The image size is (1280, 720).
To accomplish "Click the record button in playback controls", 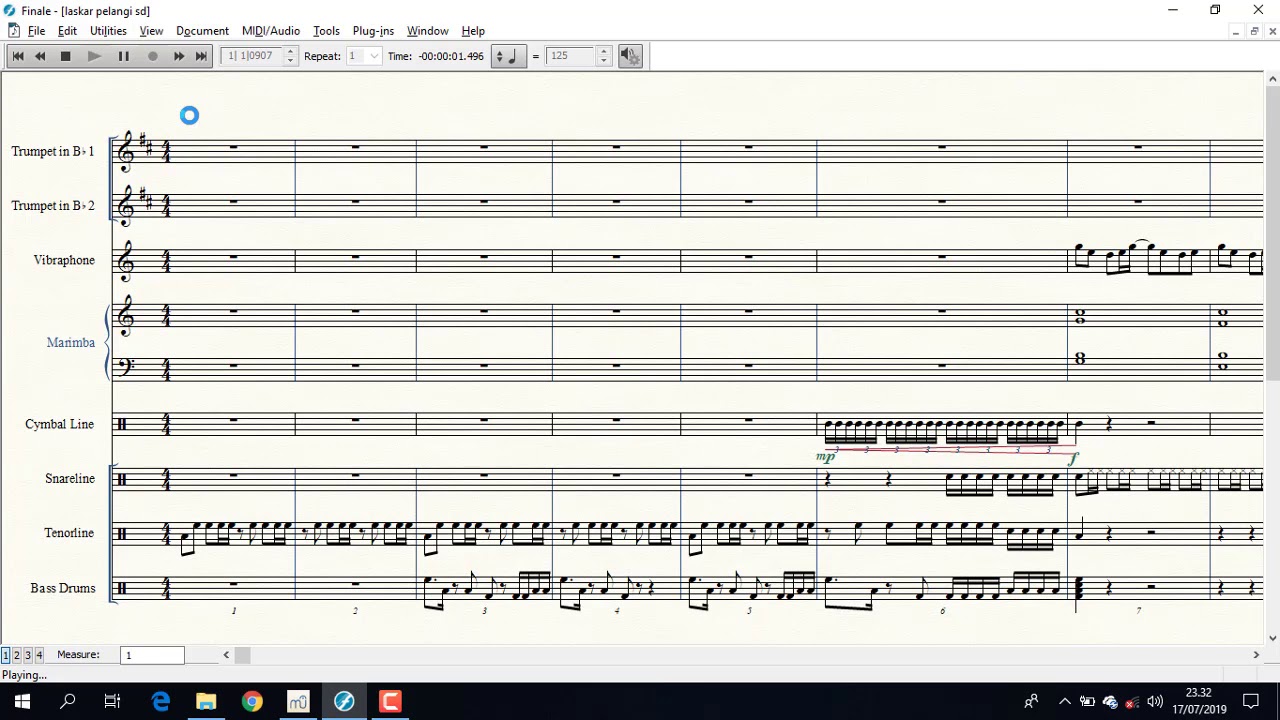I will click(x=153, y=56).
